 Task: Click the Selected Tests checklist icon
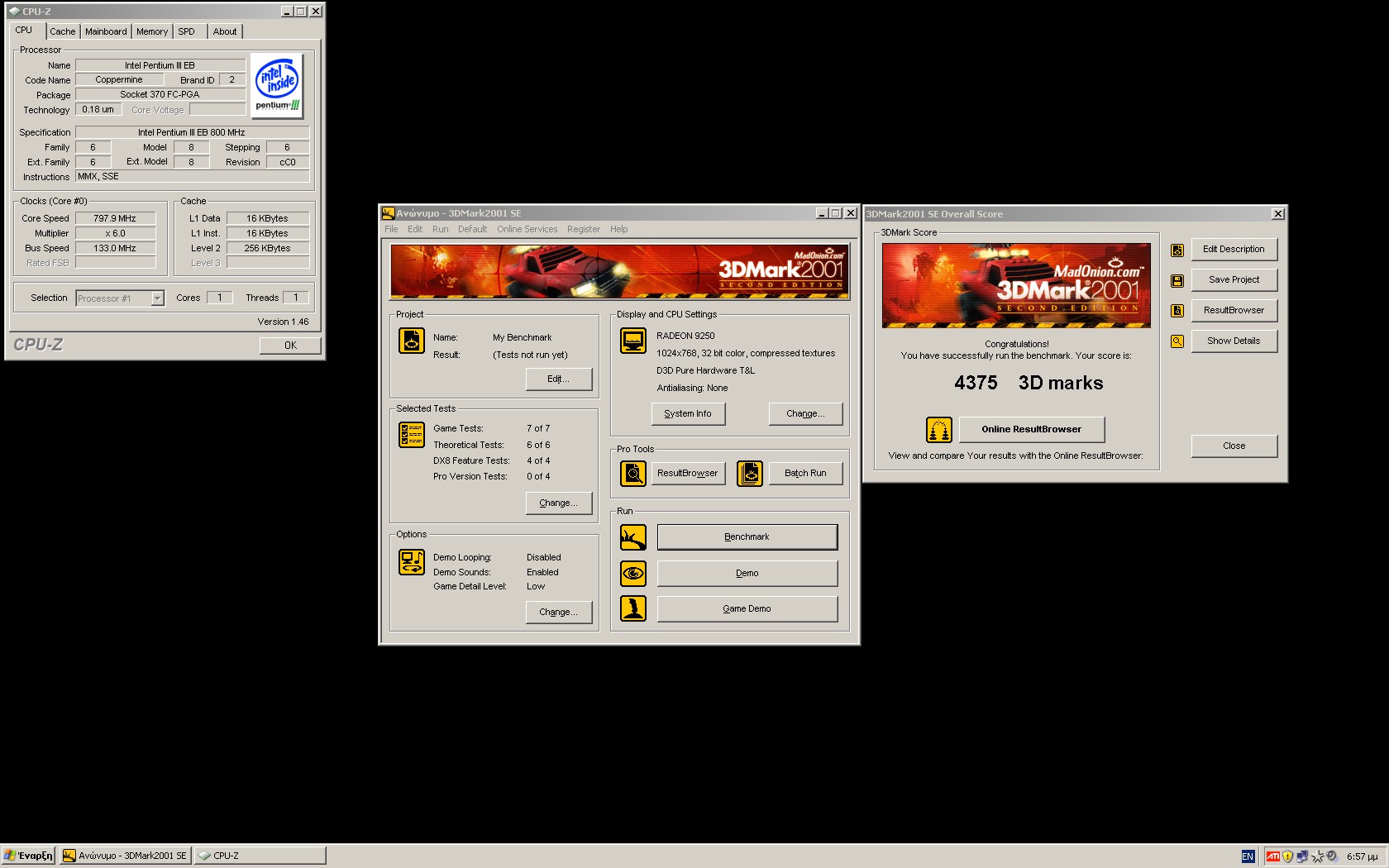(412, 435)
